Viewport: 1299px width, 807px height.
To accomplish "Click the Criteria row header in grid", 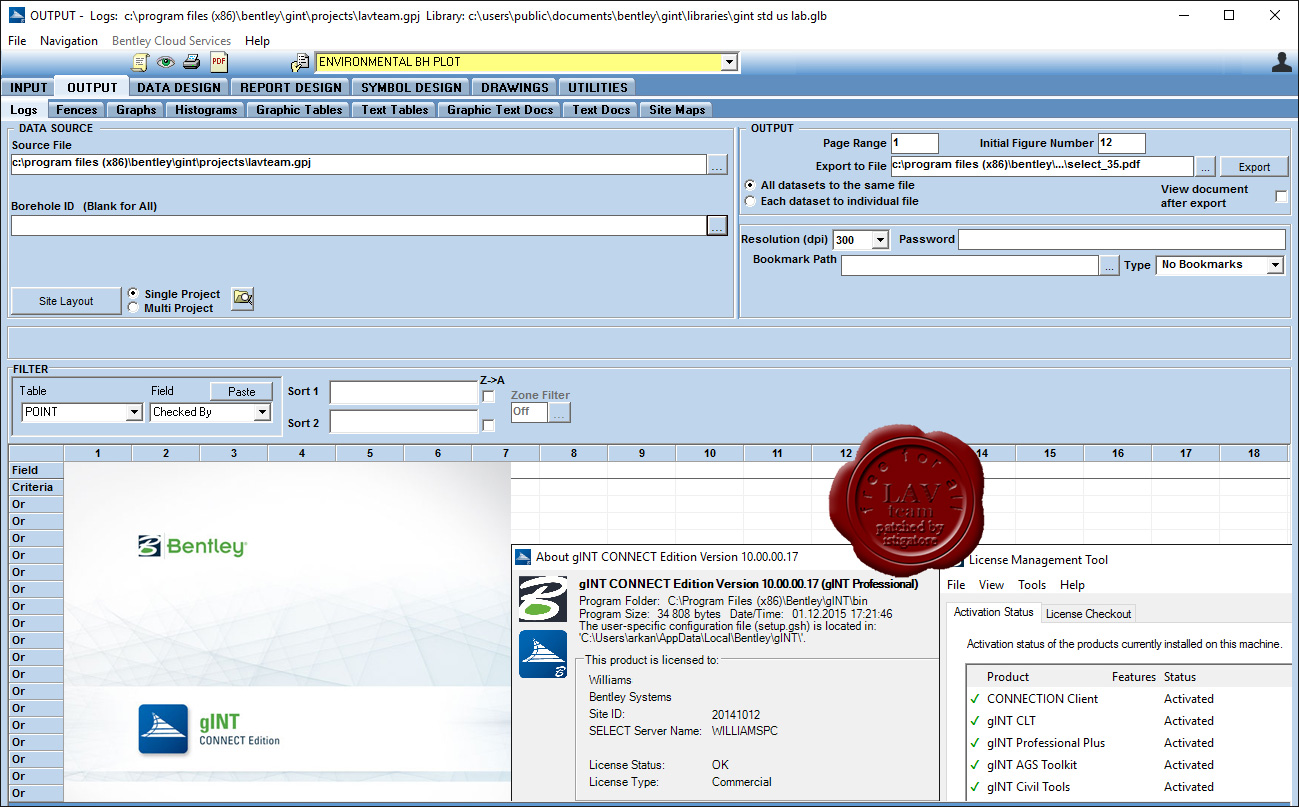I will click(x=36, y=487).
